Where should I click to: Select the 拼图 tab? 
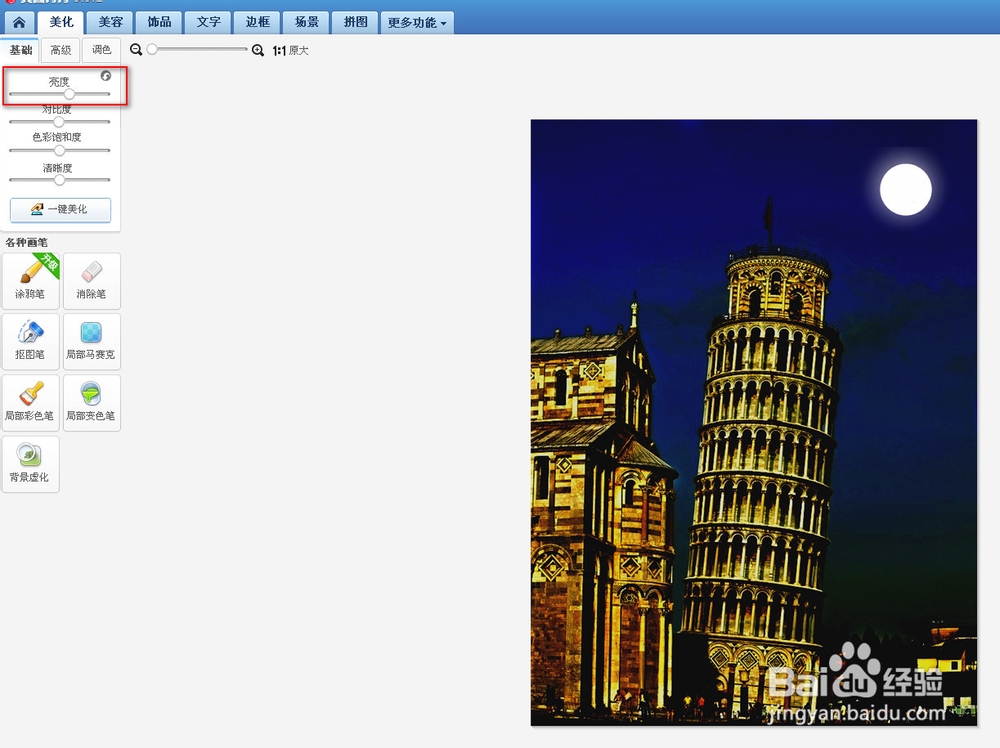point(355,23)
